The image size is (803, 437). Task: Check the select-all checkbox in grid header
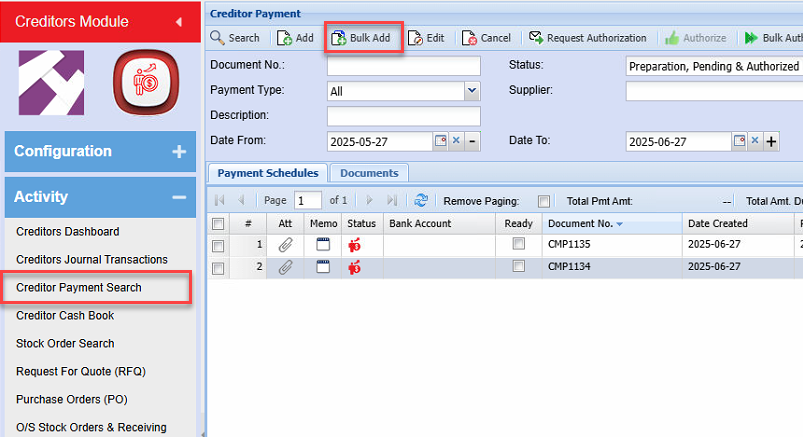(x=218, y=224)
